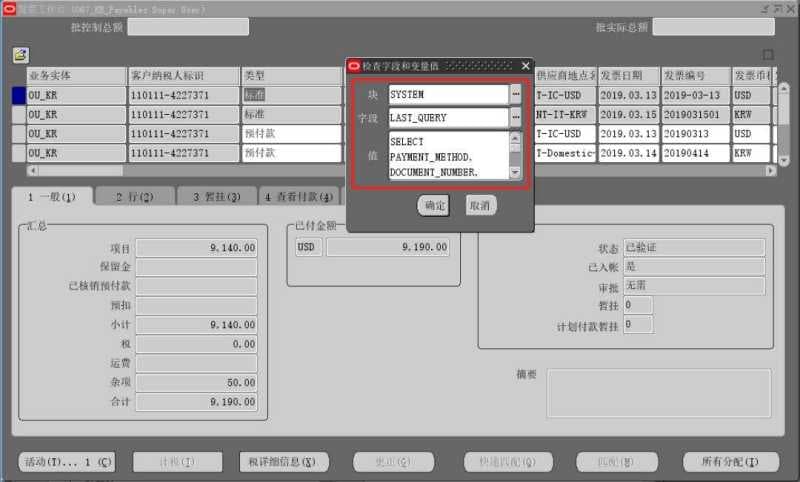Screen dimensions: 800x482
Task: Select the first row indicator for OU_KR
Action: click(19, 95)
